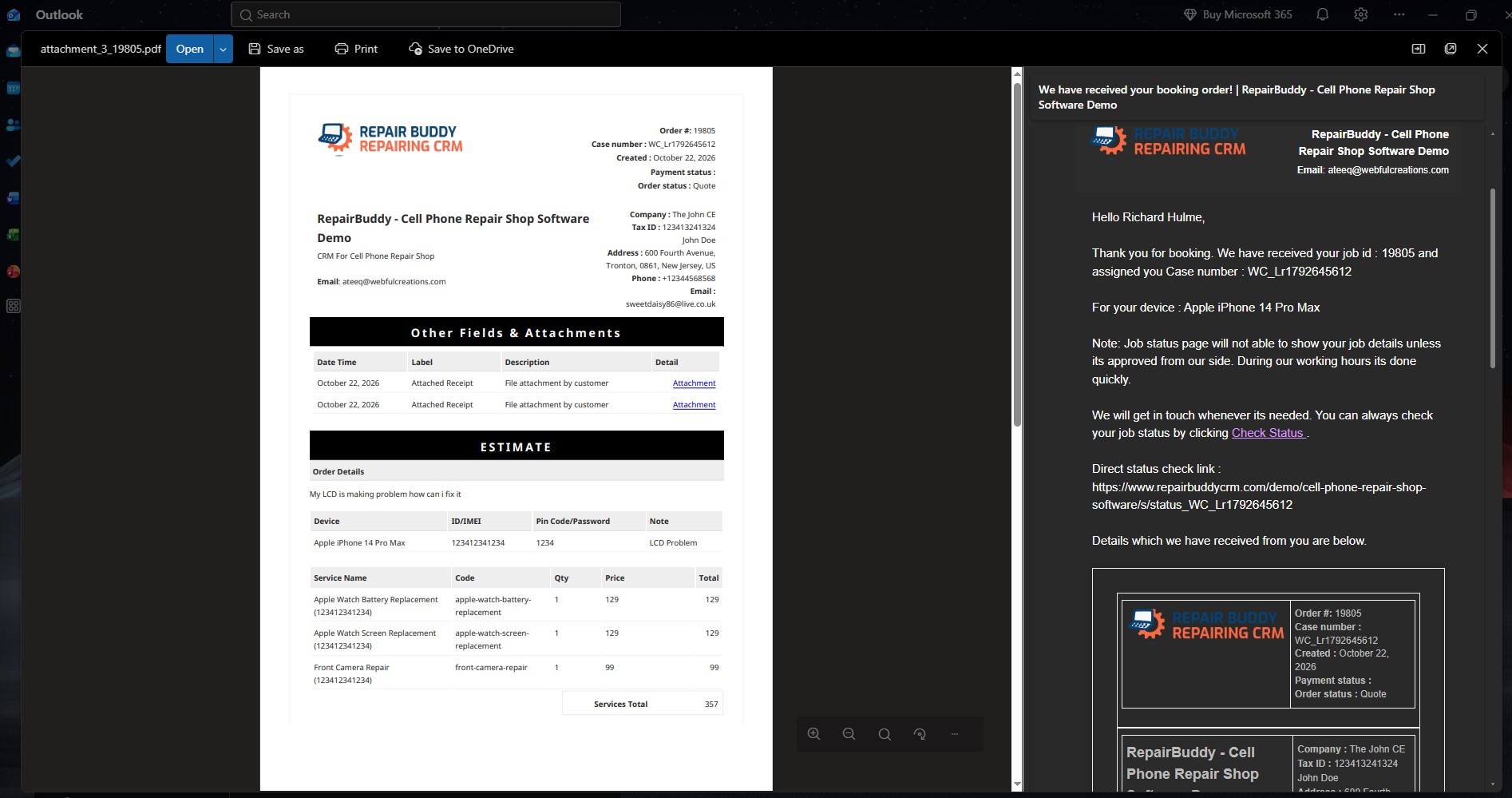
Task: Open the title bar ellipsis menu
Action: 1399,14
